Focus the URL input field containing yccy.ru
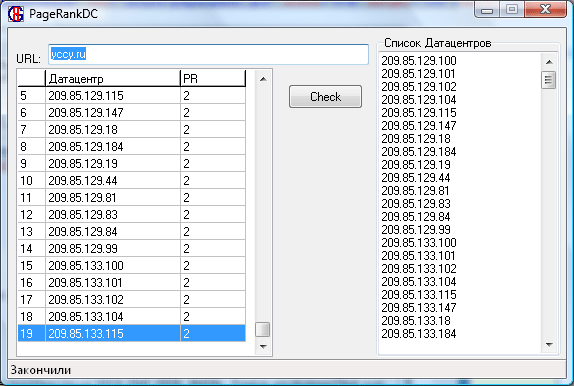Image resolution: width=574 pixels, height=386 pixels. pos(208,55)
